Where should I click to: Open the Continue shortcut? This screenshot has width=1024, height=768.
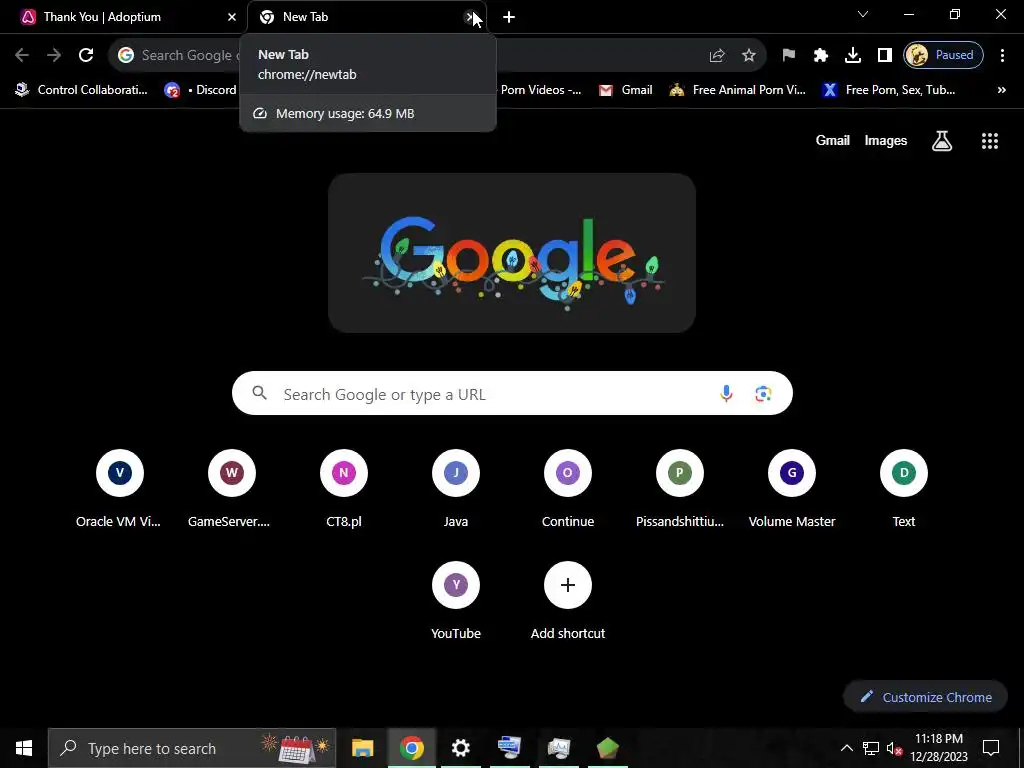(568, 488)
